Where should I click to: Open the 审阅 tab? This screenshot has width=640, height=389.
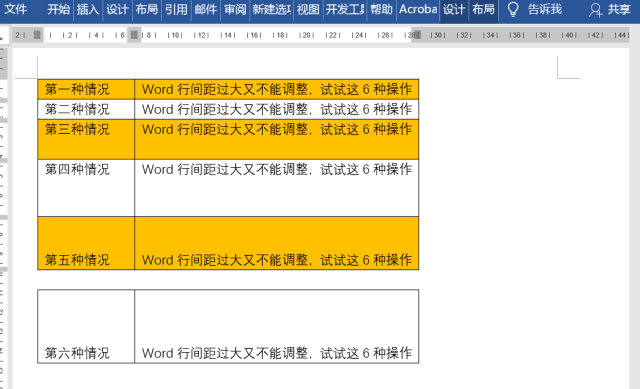tap(235, 9)
